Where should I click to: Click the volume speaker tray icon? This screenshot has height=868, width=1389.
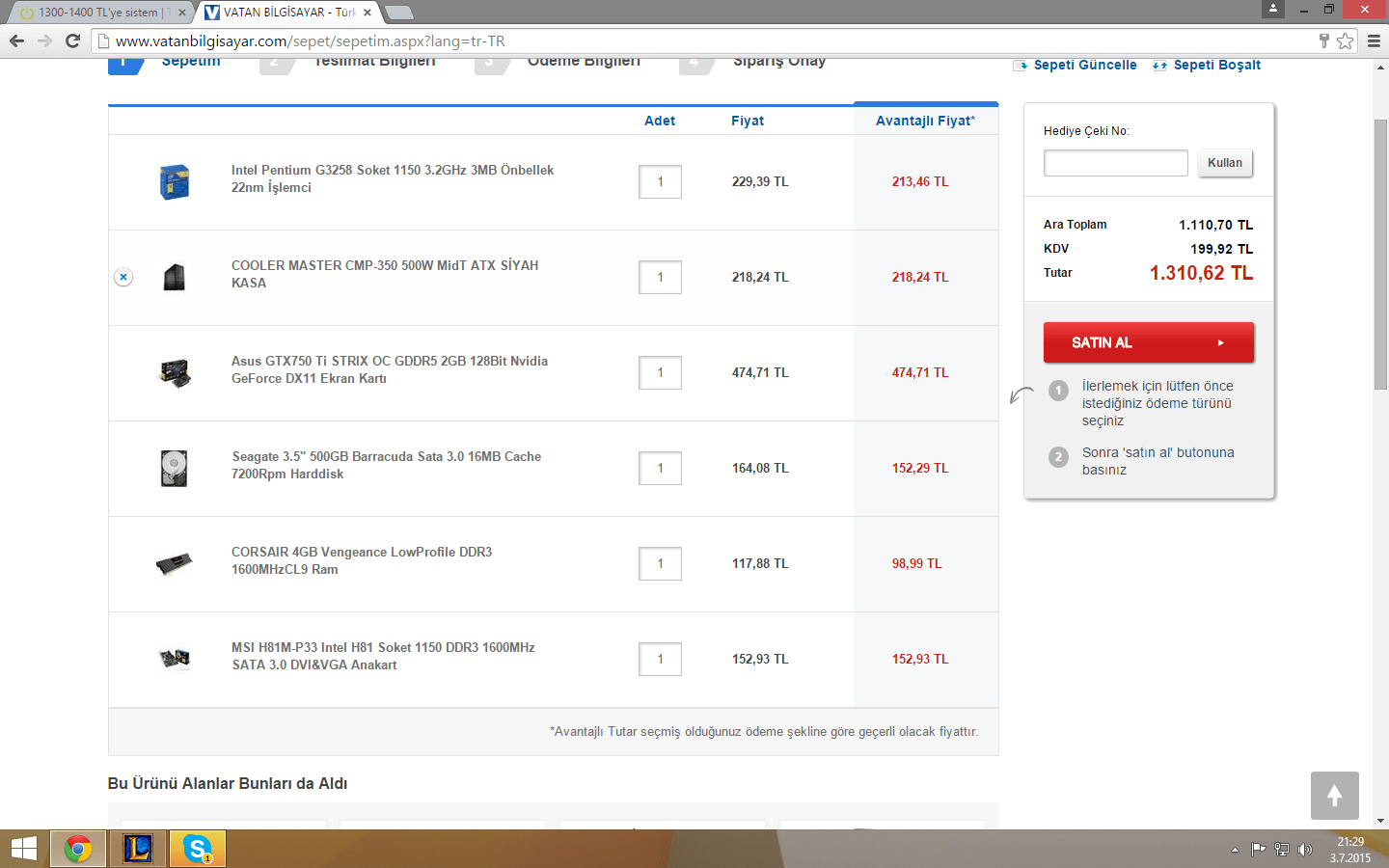click(x=1305, y=850)
